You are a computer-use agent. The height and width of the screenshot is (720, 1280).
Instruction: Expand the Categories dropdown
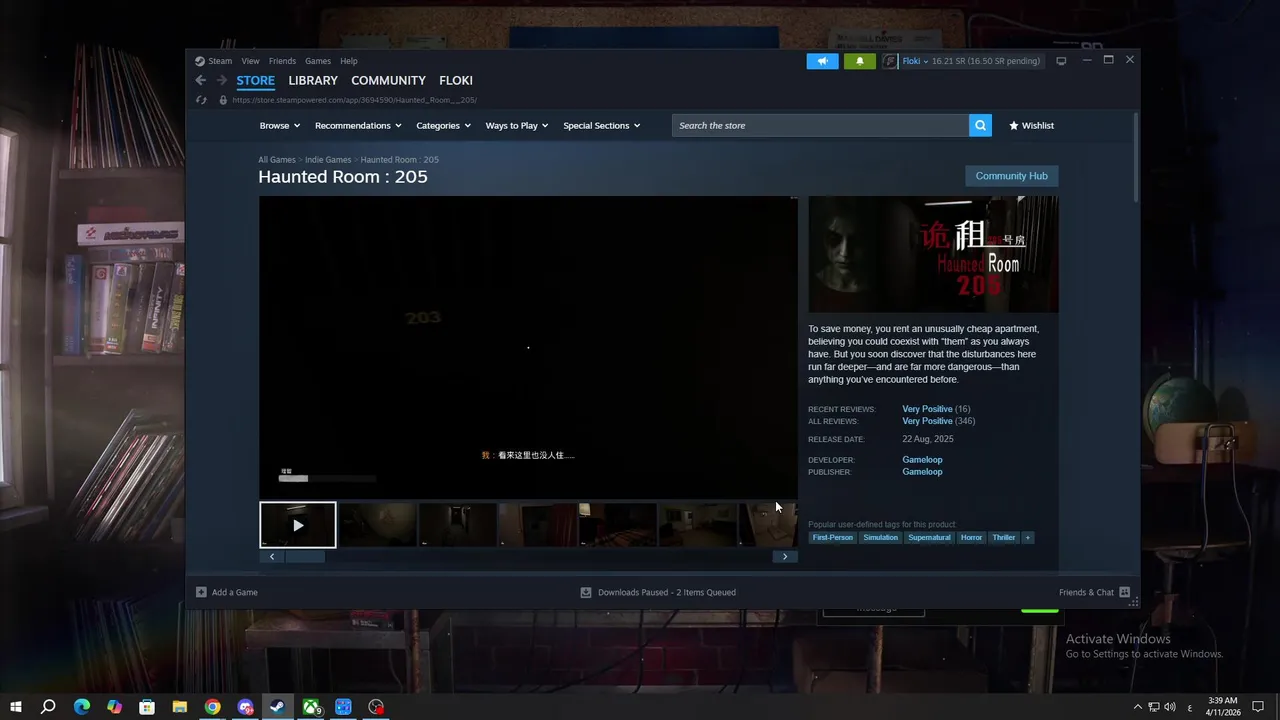pyautogui.click(x=443, y=125)
